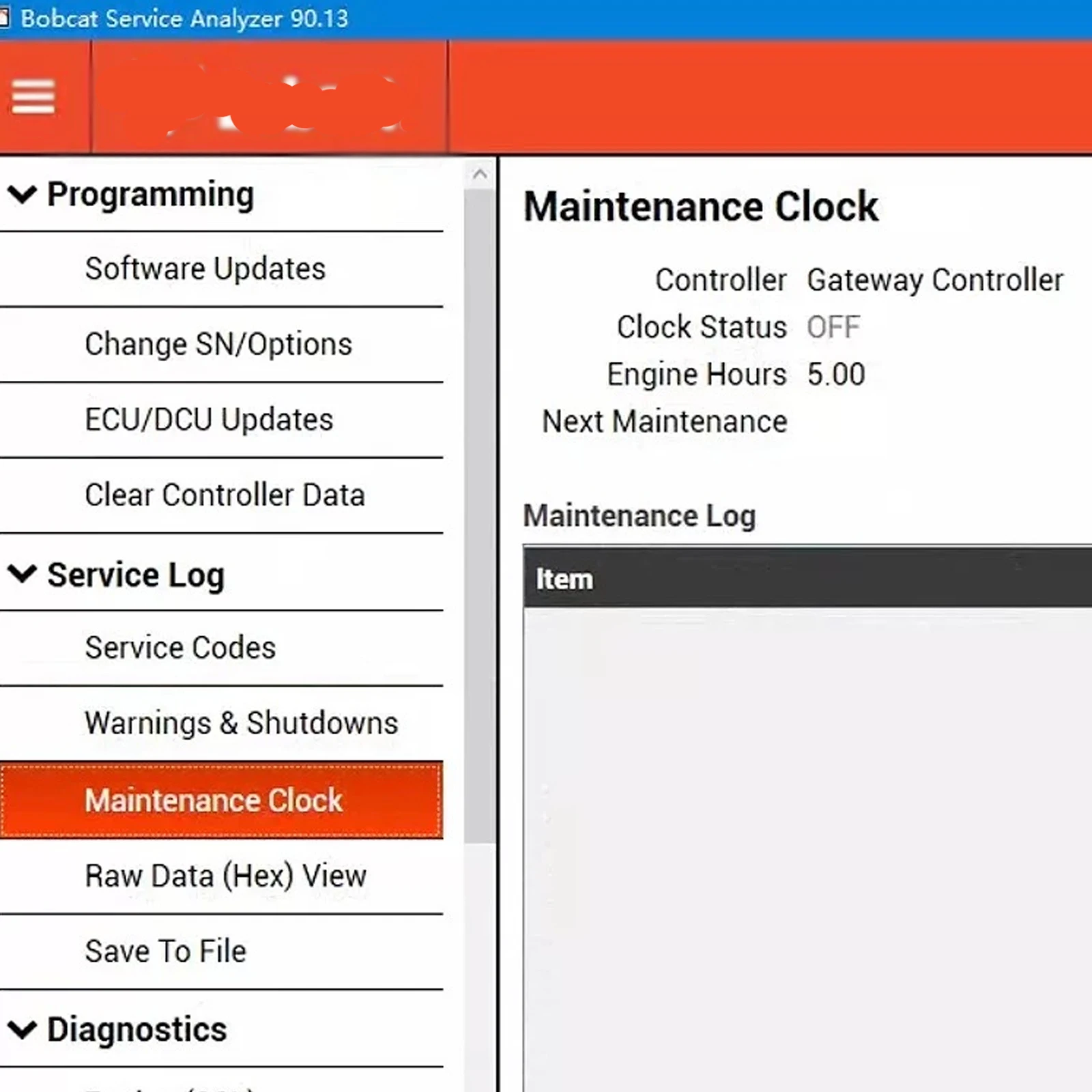The image size is (1092, 1092).
Task: Open Service Codes
Action: tap(221, 648)
